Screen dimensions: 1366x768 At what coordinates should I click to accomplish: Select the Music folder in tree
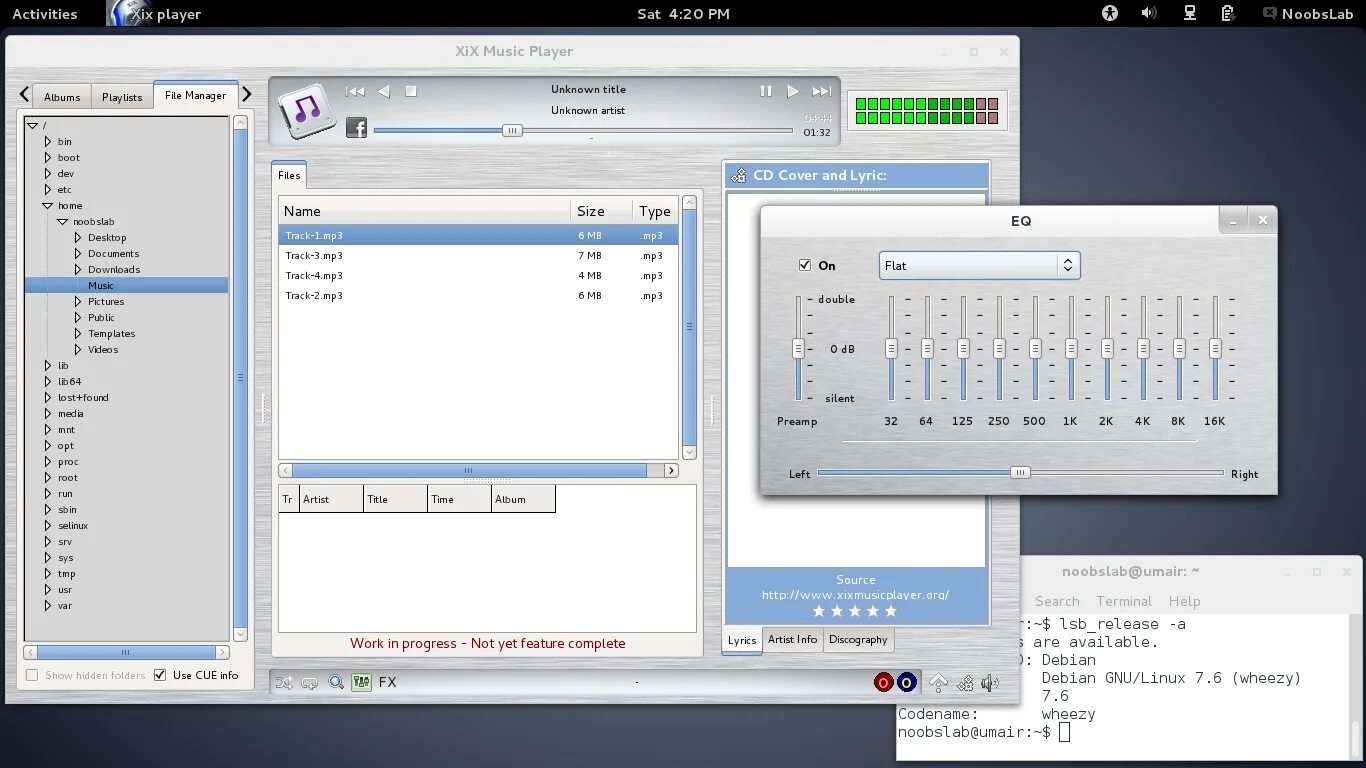click(127, 285)
